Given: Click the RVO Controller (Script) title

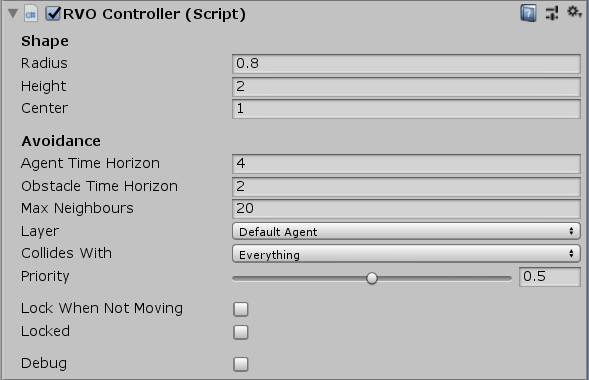Looking at the screenshot, I should click(154, 14).
